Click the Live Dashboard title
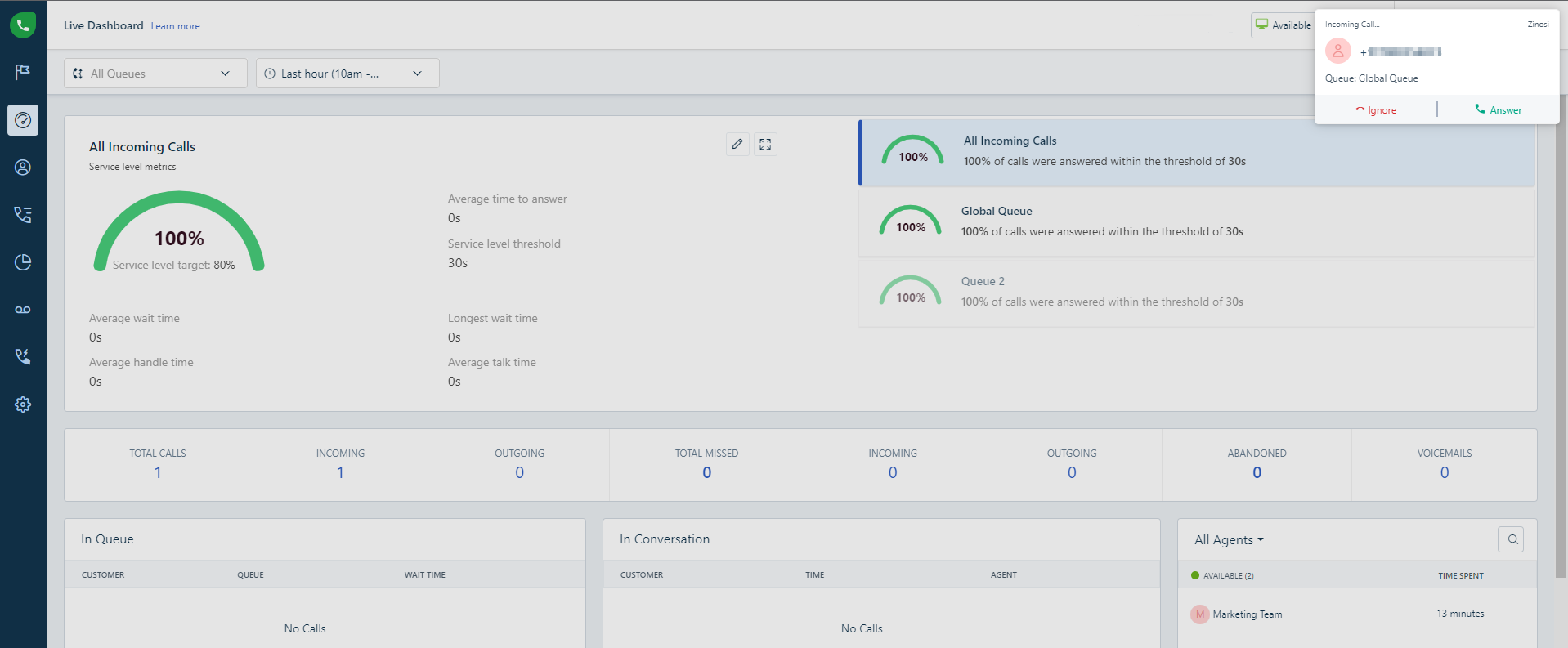Screen dimensions: 1568x648 (104, 25)
